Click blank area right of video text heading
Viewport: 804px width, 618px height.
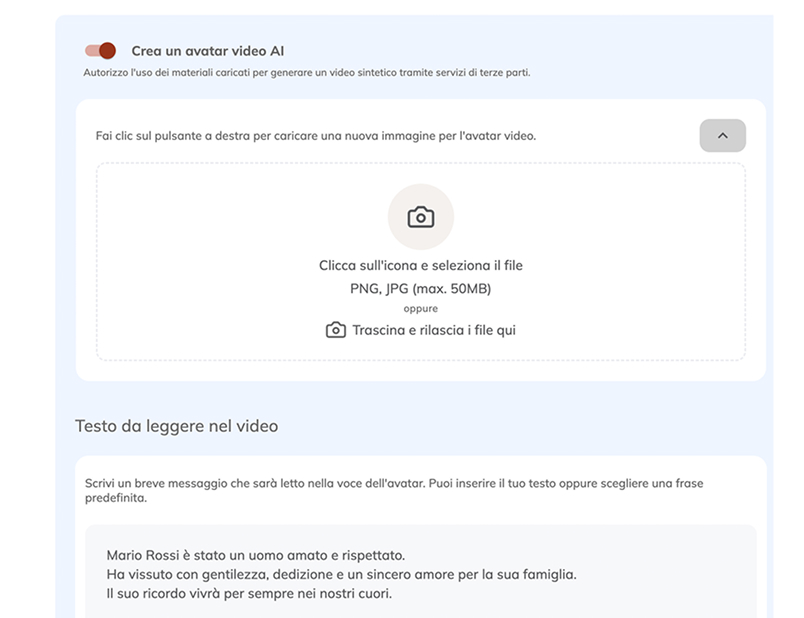(x=520, y=426)
